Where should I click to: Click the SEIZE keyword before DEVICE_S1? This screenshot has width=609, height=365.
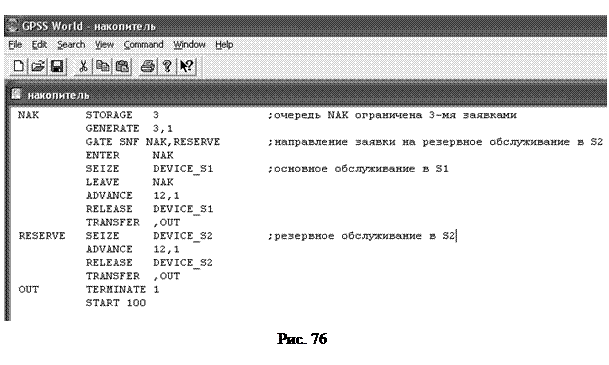pyautogui.click(x=103, y=169)
